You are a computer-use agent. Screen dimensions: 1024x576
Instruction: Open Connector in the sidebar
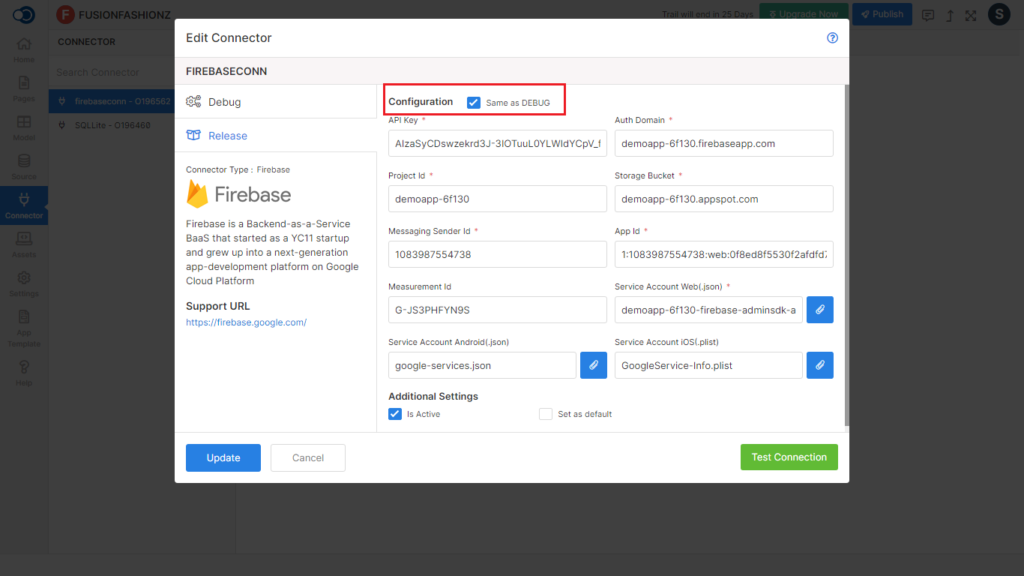(x=24, y=206)
